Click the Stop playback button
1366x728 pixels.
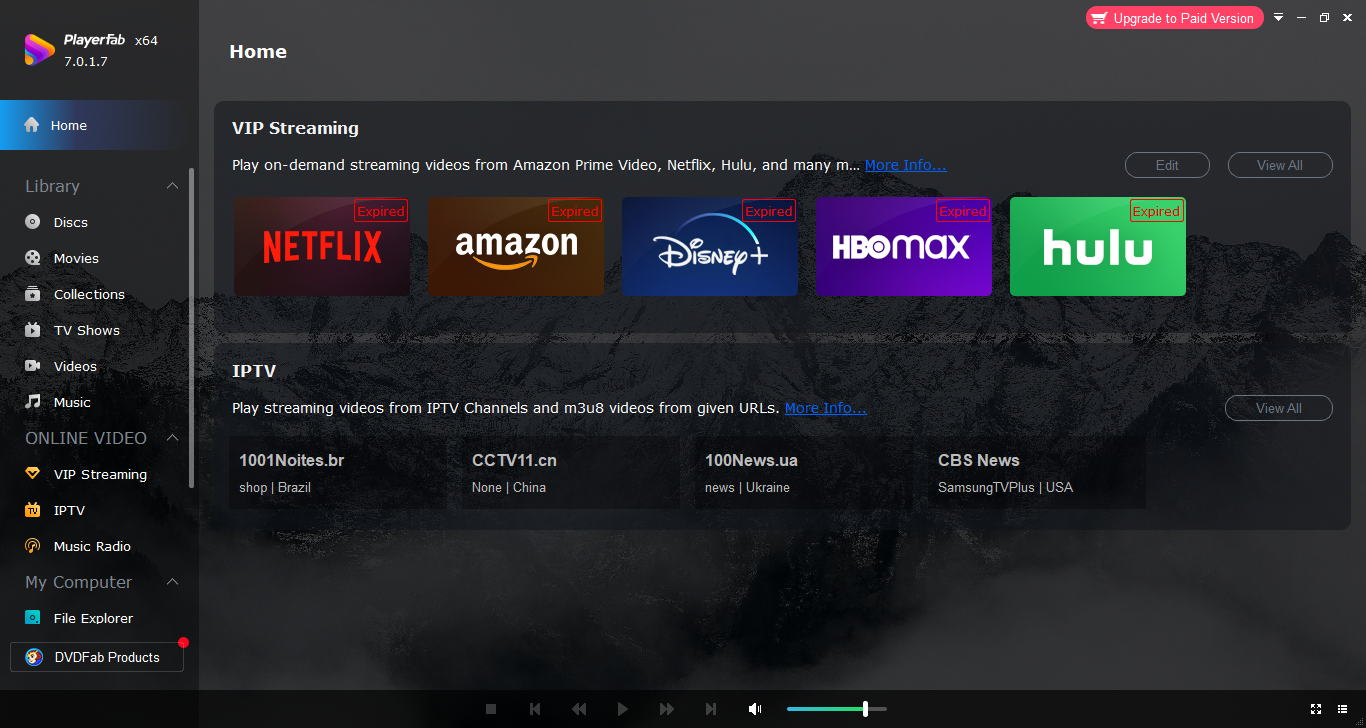[491, 709]
